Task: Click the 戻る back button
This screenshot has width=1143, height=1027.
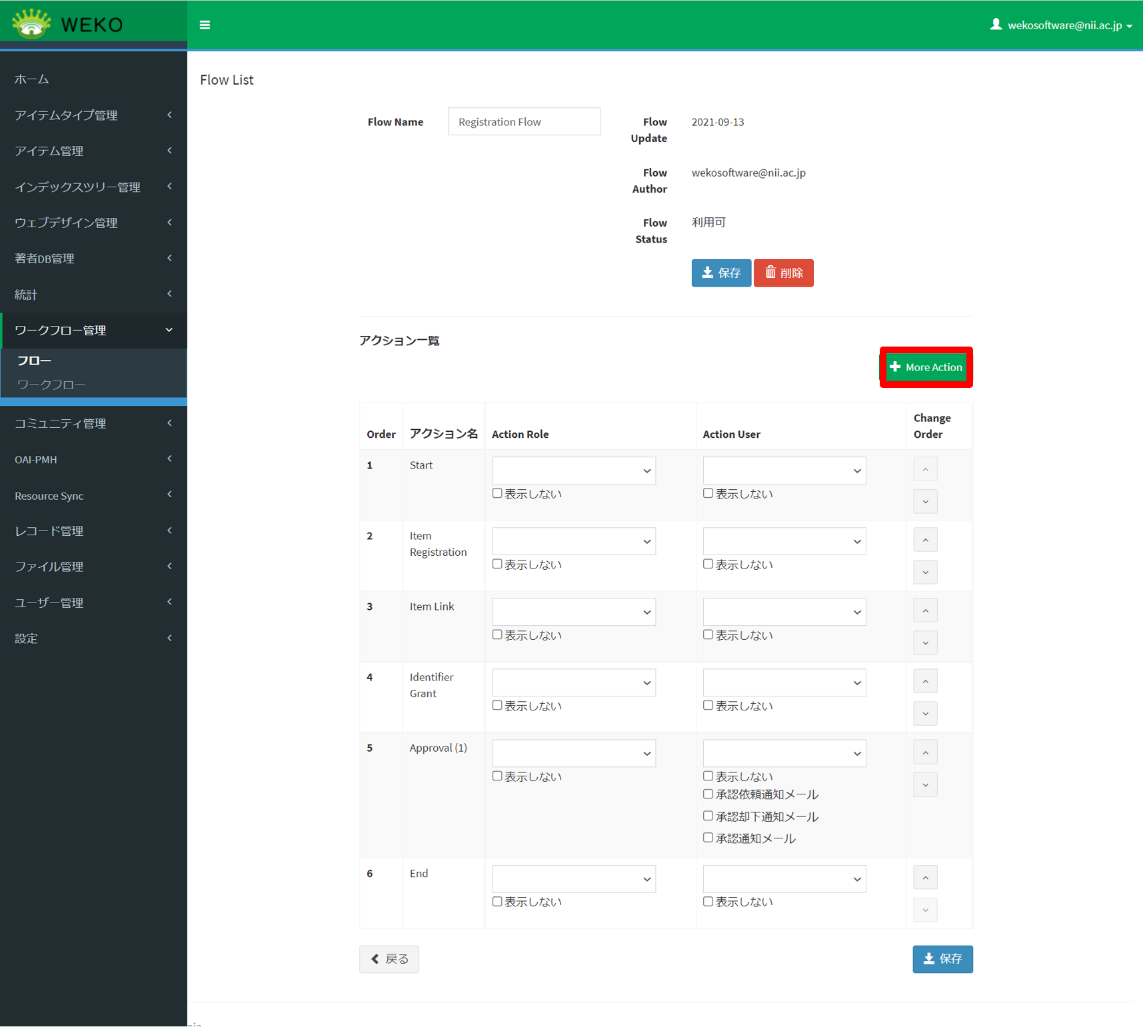Action: (x=389, y=959)
